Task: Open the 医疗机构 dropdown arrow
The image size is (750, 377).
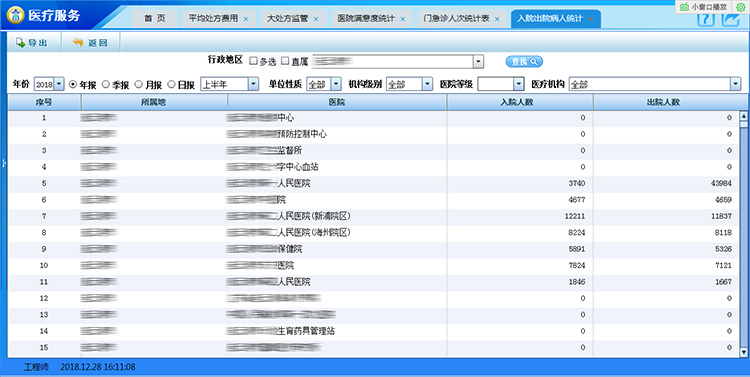Action: (736, 85)
